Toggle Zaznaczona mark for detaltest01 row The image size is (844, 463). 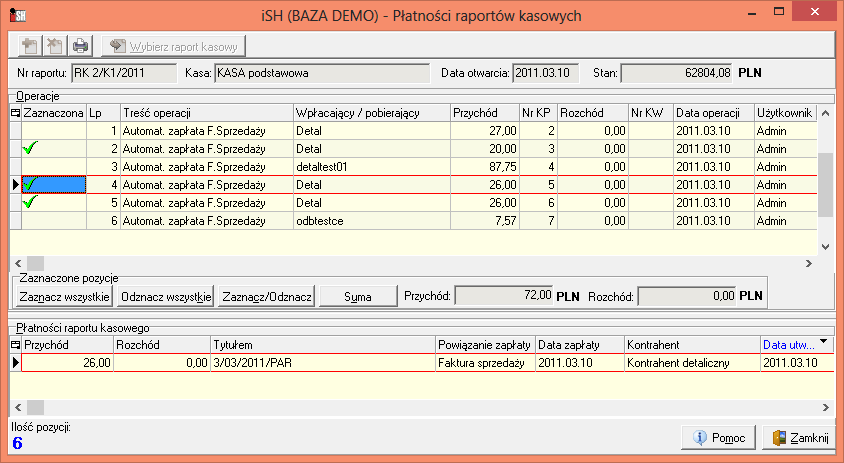[54, 167]
